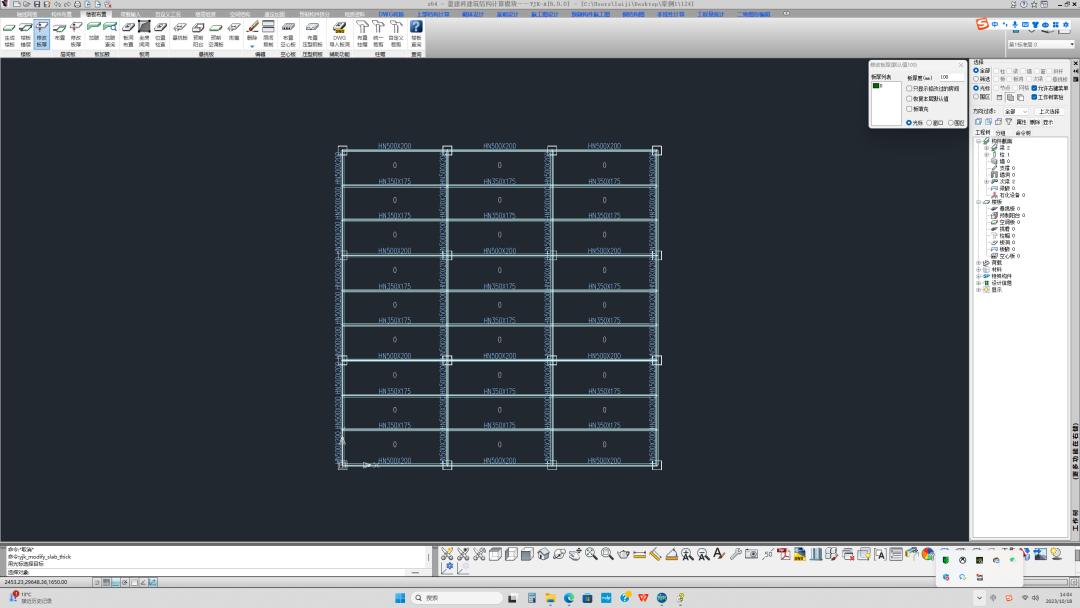Switch to 基础设计 ribbon tab
Image resolution: width=1080 pixels, height=608 pixels.
tap(508, 14)
